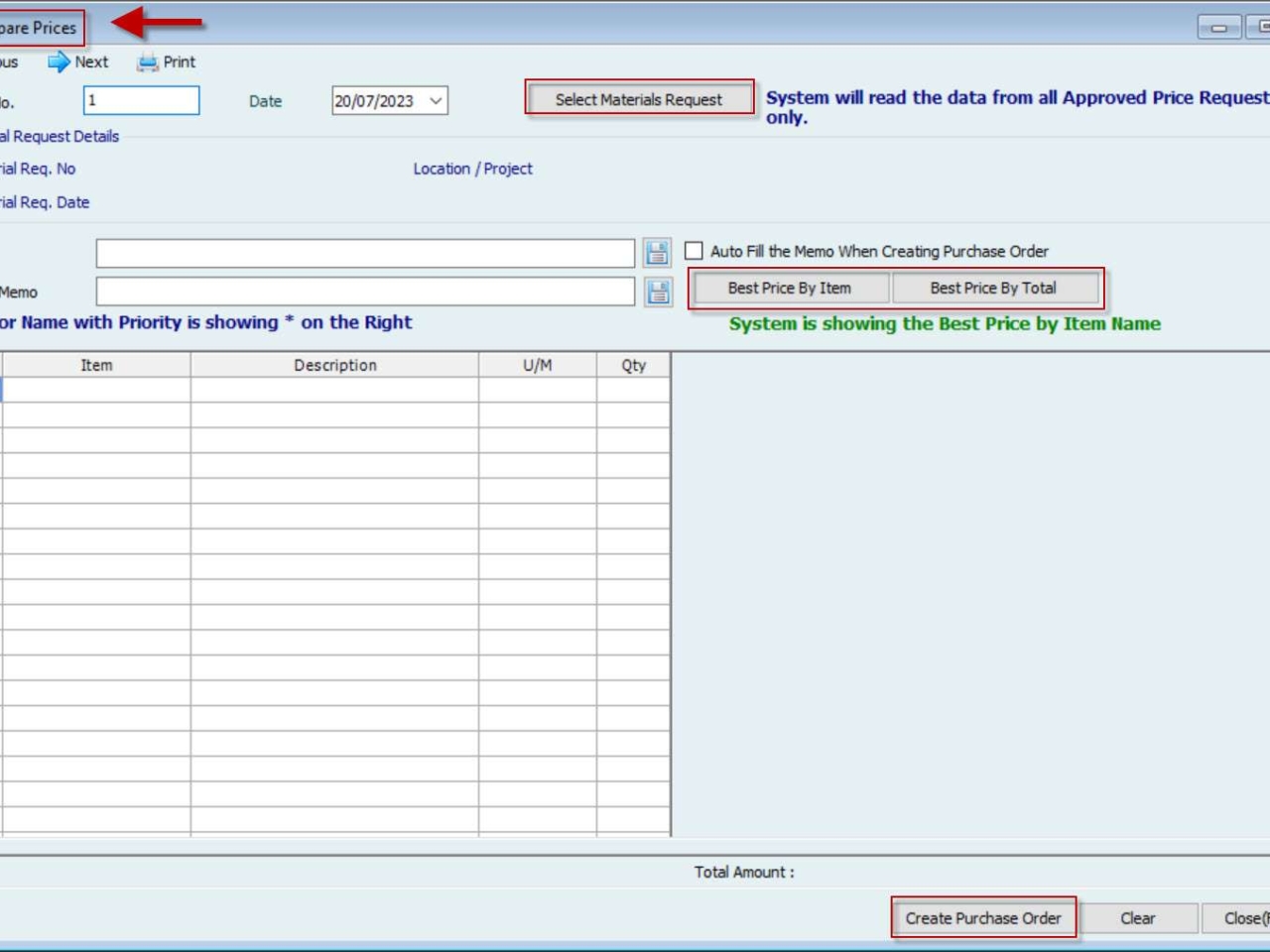Click the Print printer icon

coord(148,62)
